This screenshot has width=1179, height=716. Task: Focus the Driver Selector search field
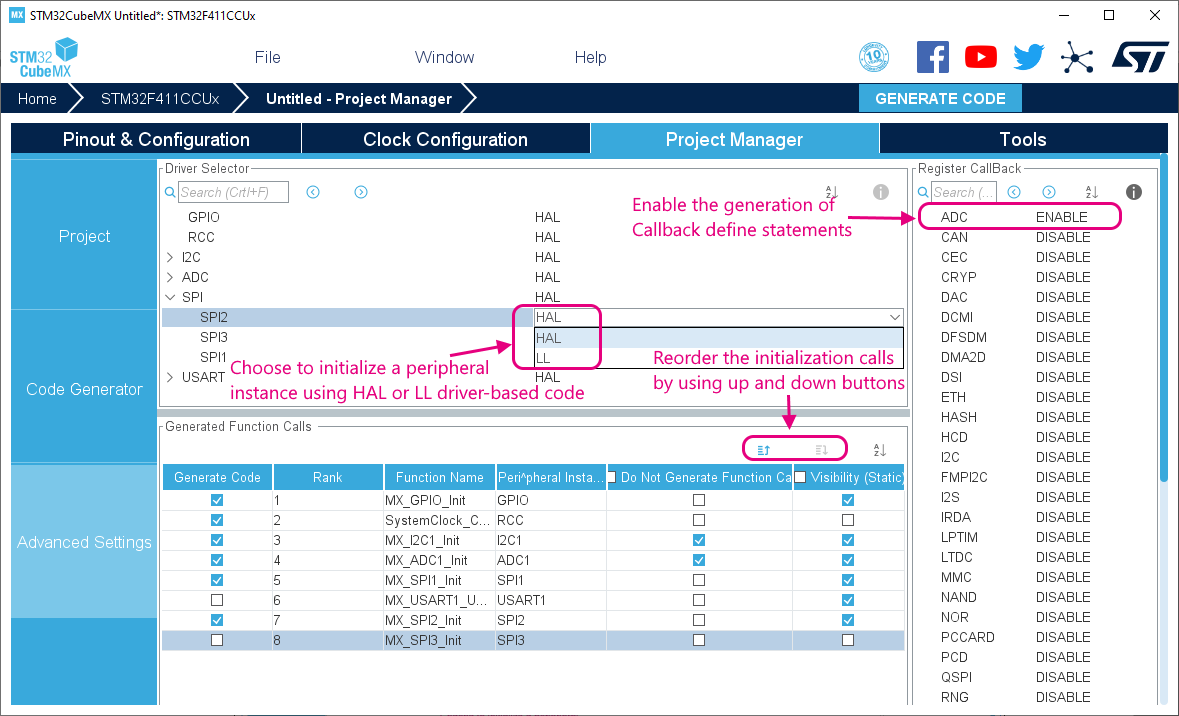click(x=234, y=193)
